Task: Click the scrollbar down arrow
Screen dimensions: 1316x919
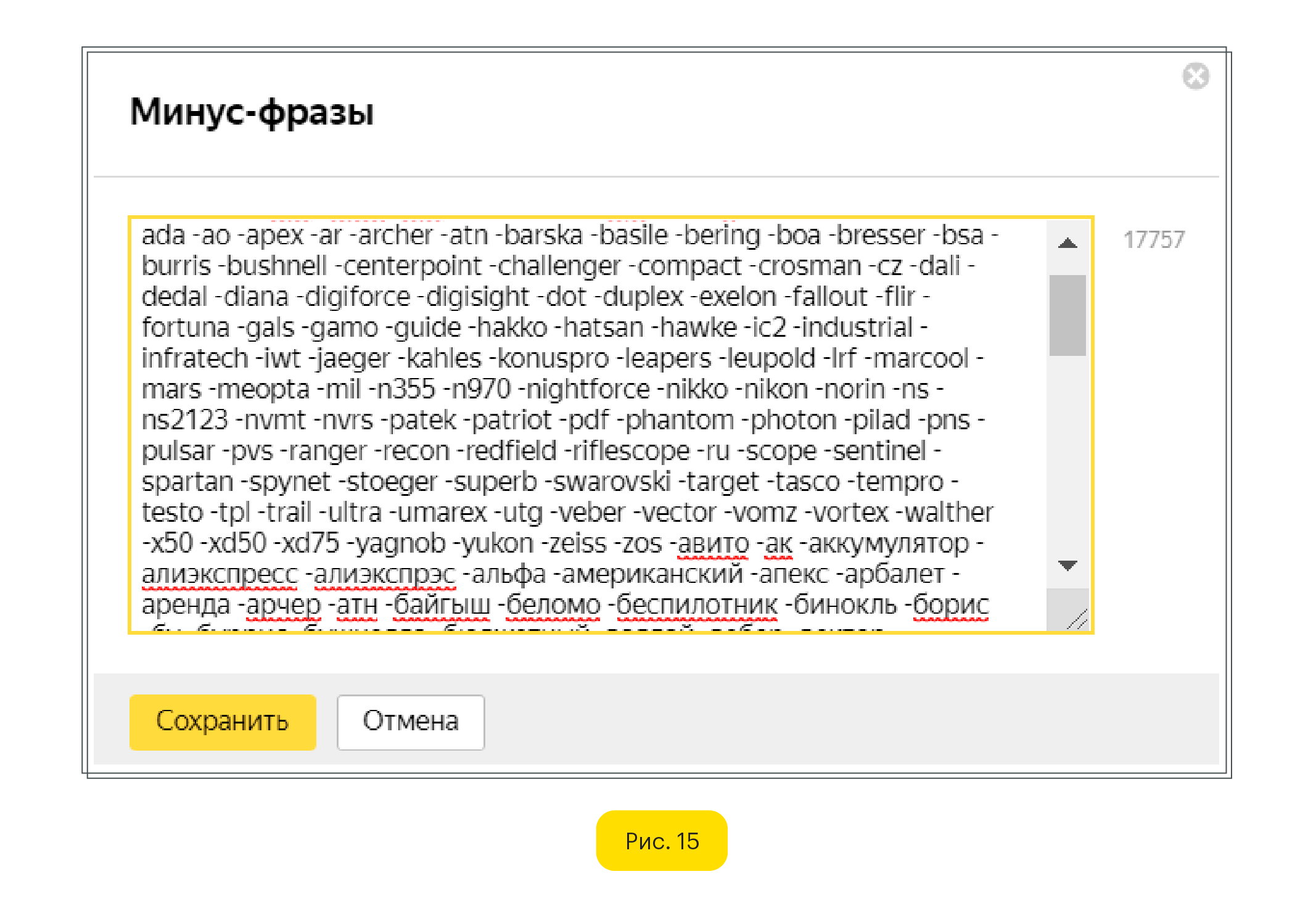Action: pyautogui.click(x=1067, y=564)
